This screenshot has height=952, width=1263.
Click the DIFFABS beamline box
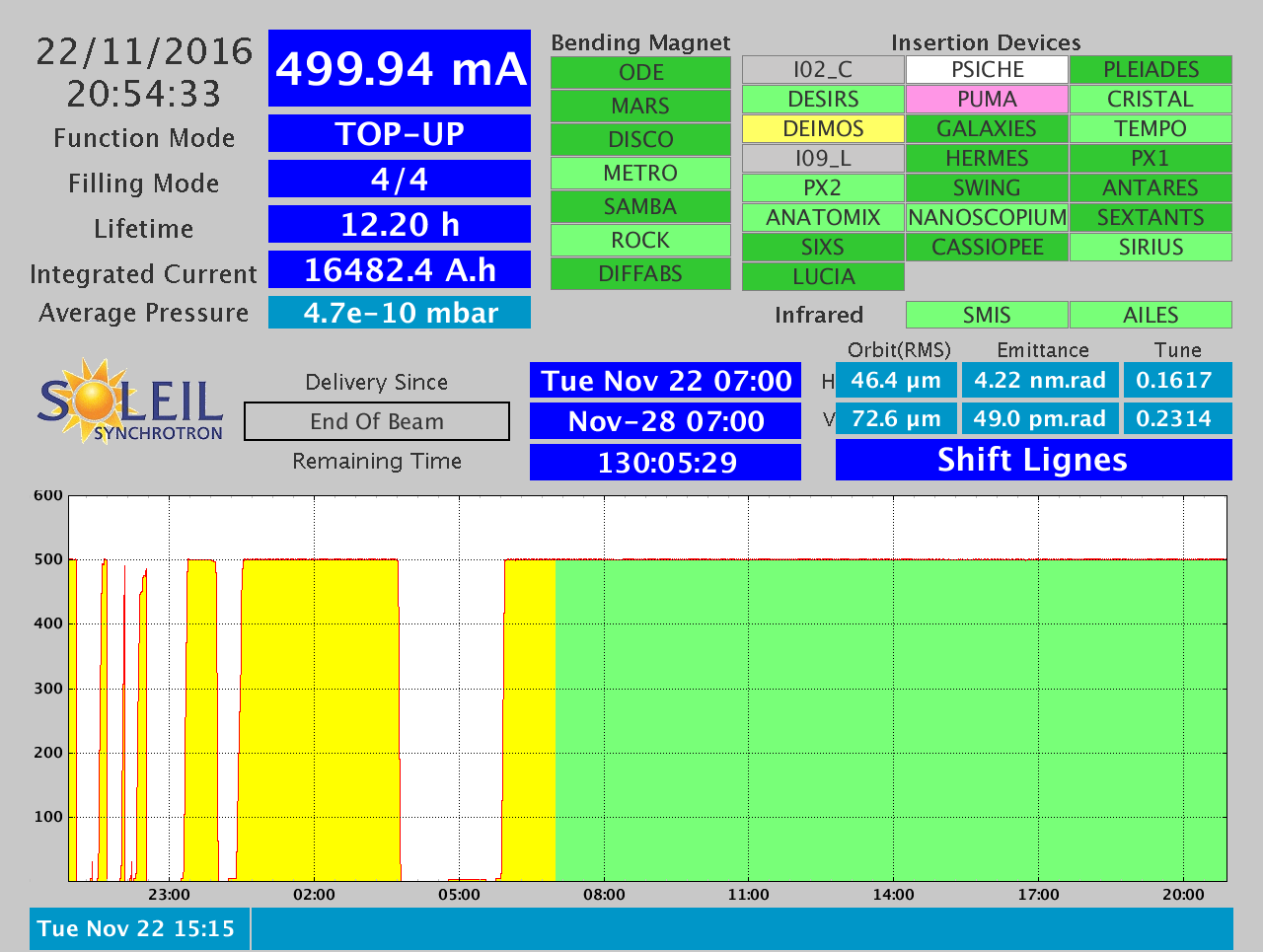tap(640, 274)
